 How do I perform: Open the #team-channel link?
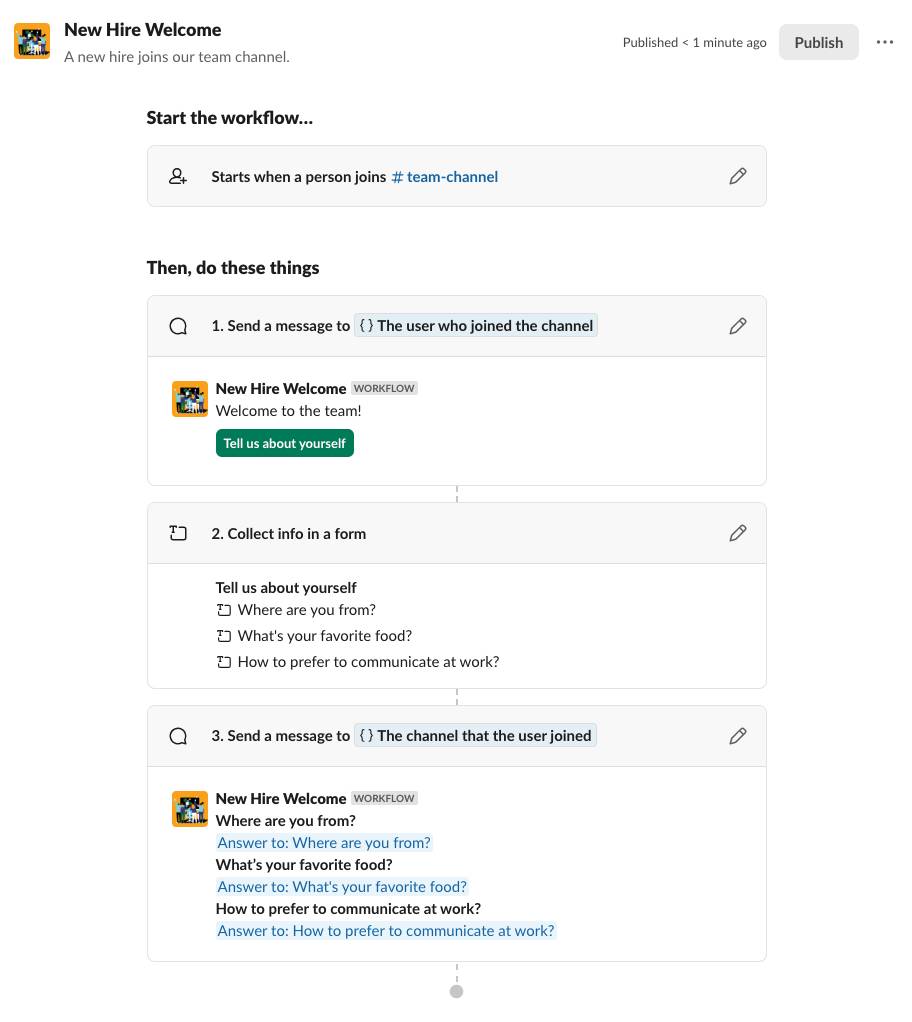tap(445, 177)
